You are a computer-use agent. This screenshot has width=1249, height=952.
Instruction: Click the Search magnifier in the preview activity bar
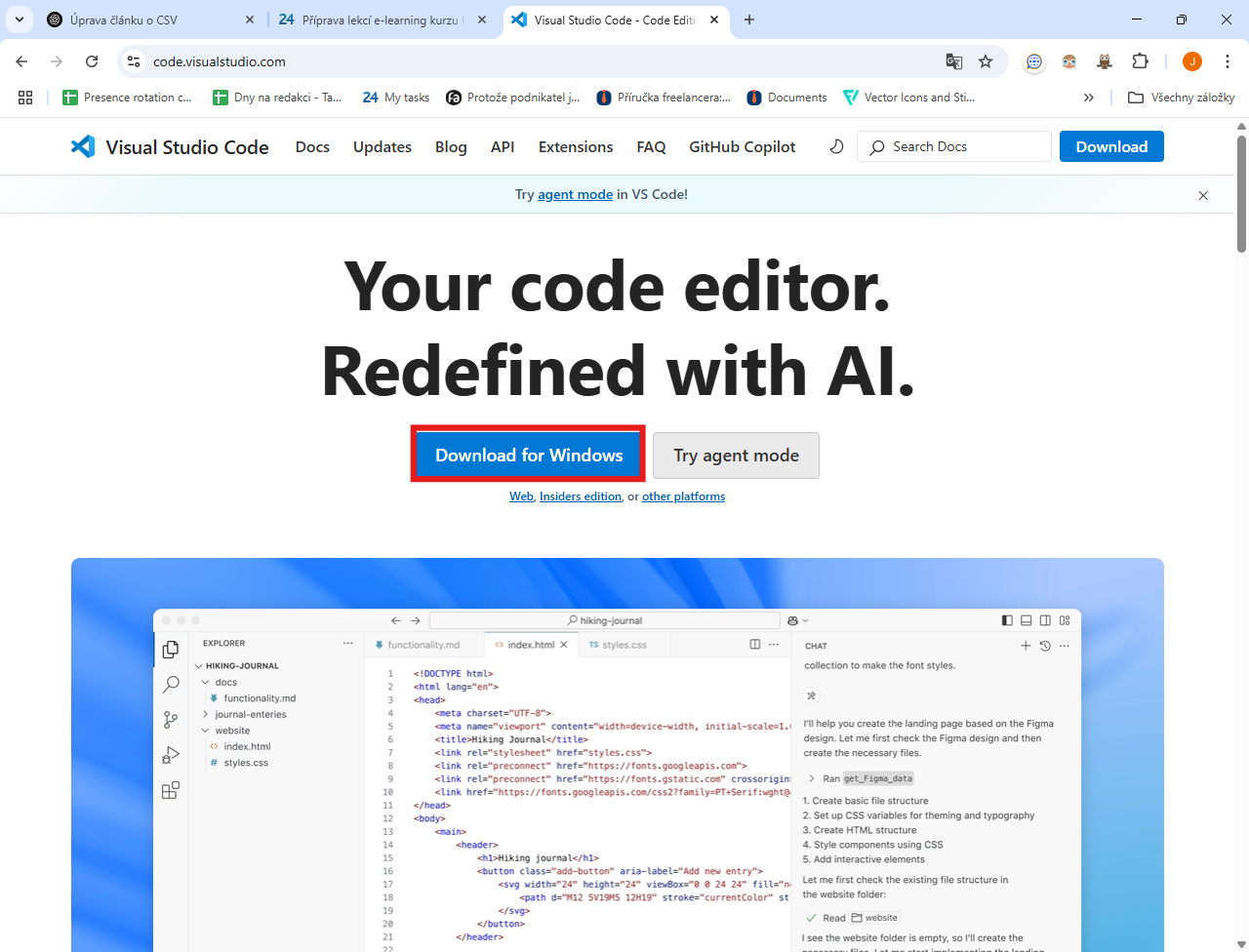171,685
